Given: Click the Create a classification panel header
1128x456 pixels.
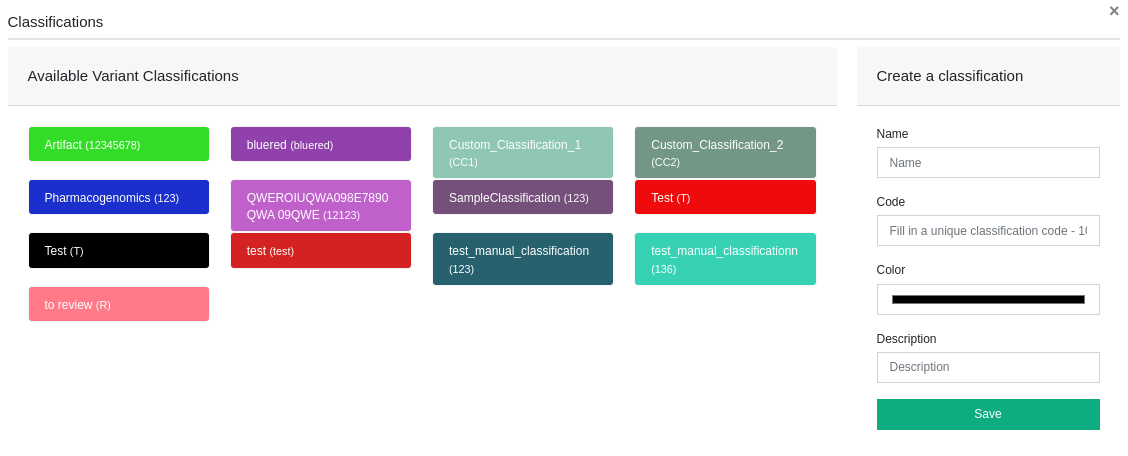Looking at the screenshot, I should pos(987,76).
